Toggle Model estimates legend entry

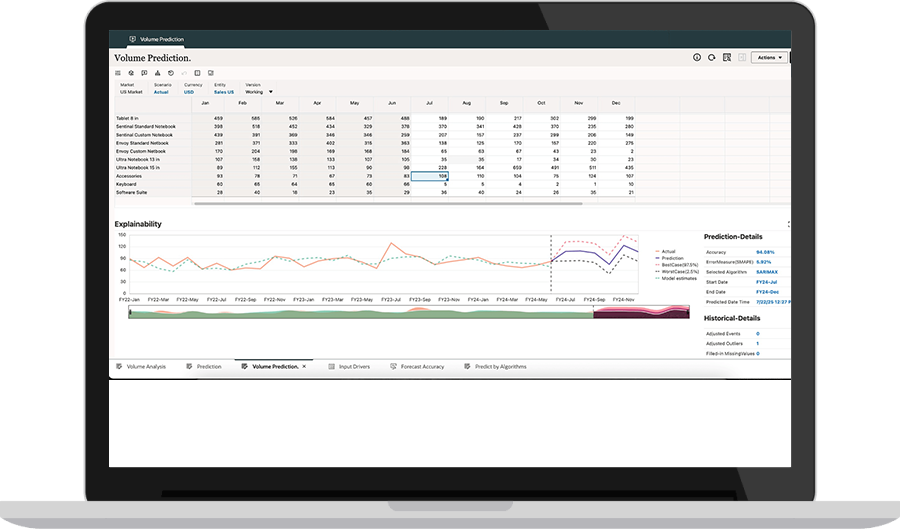click(679, 277)
